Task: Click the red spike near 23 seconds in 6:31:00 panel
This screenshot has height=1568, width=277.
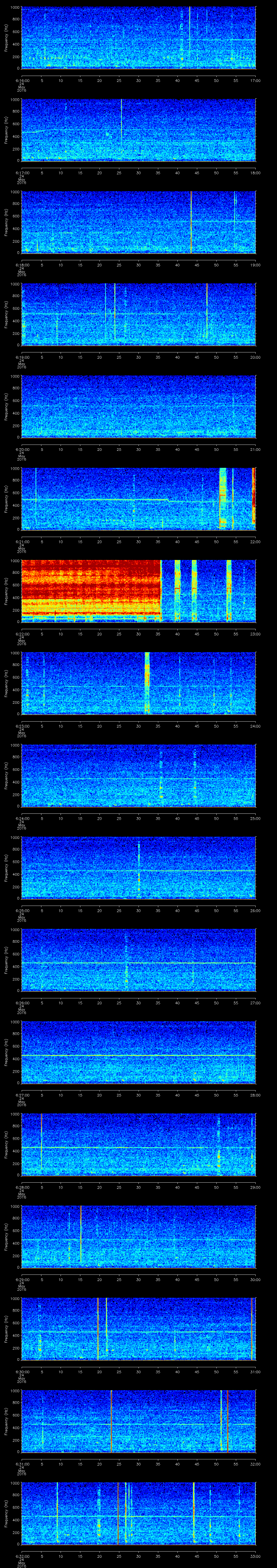Action: coord(111,1421)
